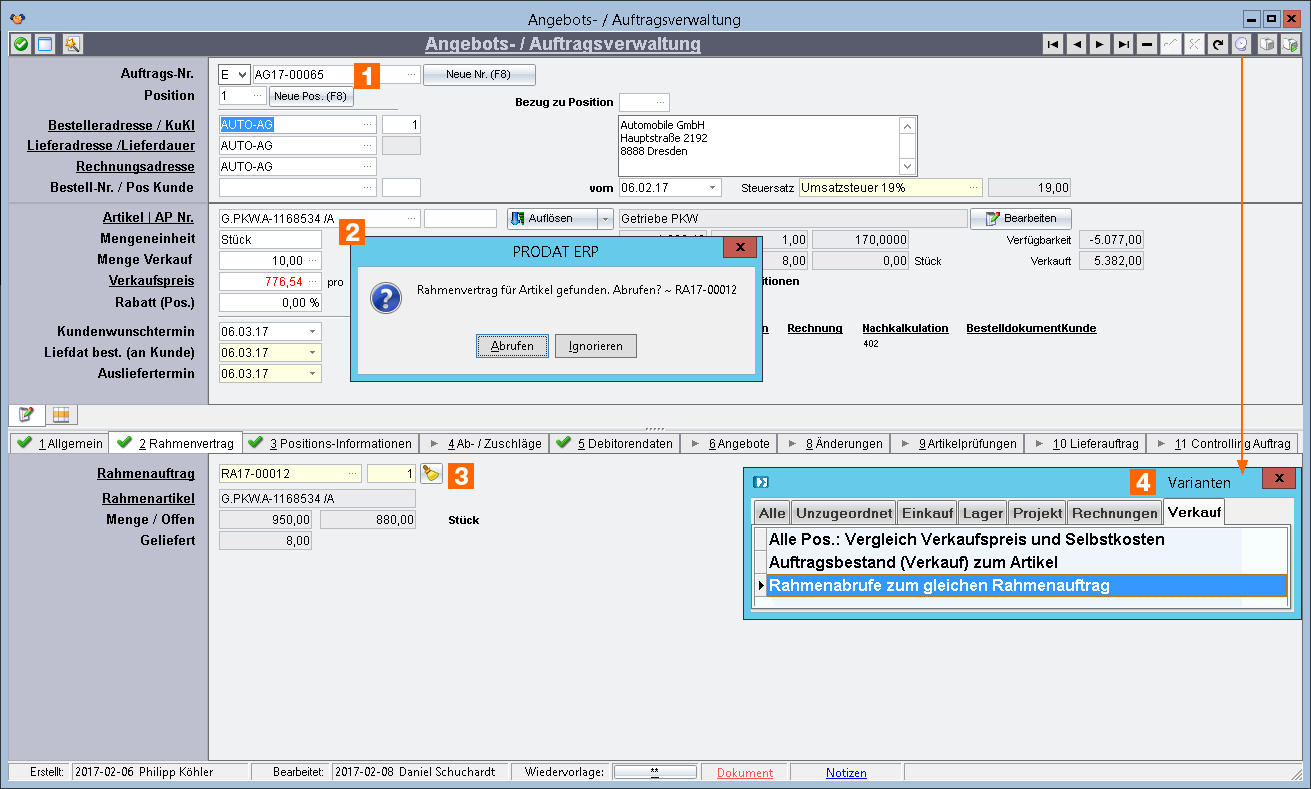Click the green checkmark toolbar icon
Screen dimensions: 1311x789
click(20, 44)
